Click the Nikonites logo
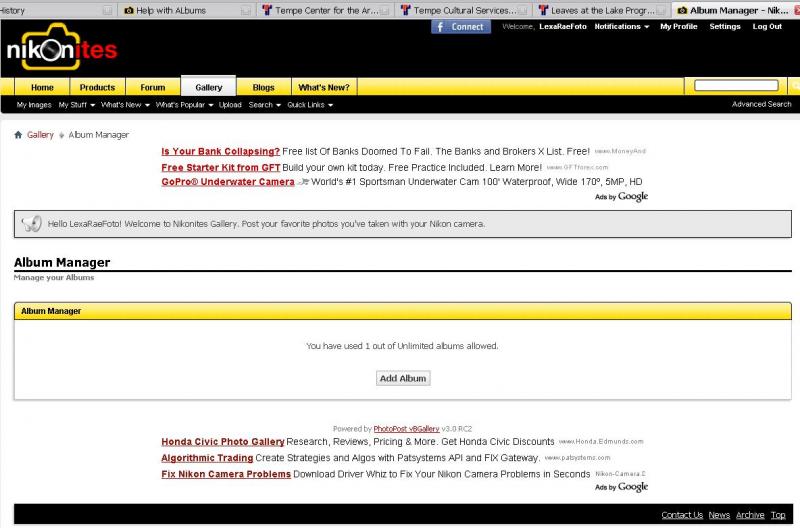The image size is (800, 528). 62,49
